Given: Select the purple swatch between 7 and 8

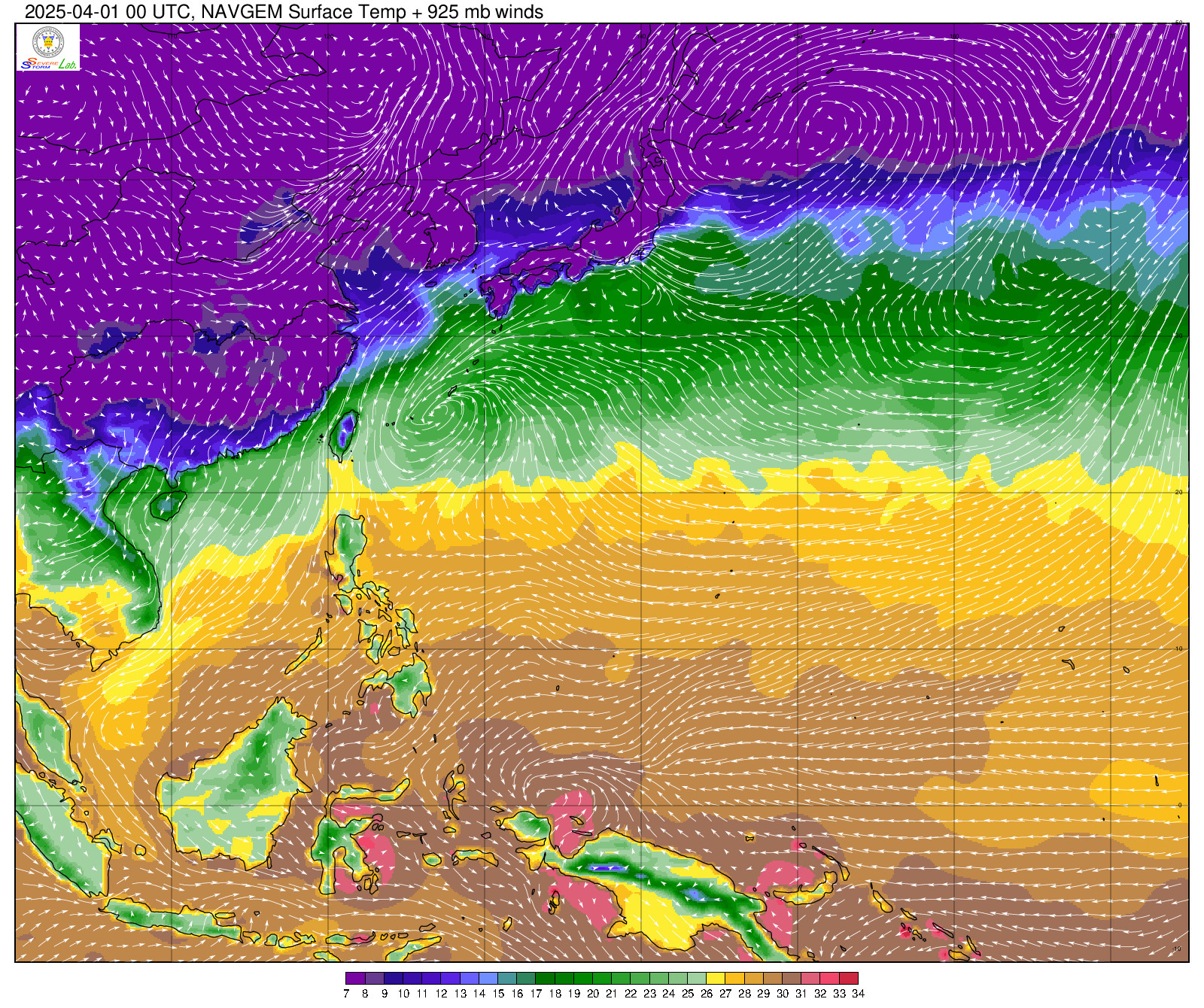Looking at the screenshot, I should pos(355,979).
